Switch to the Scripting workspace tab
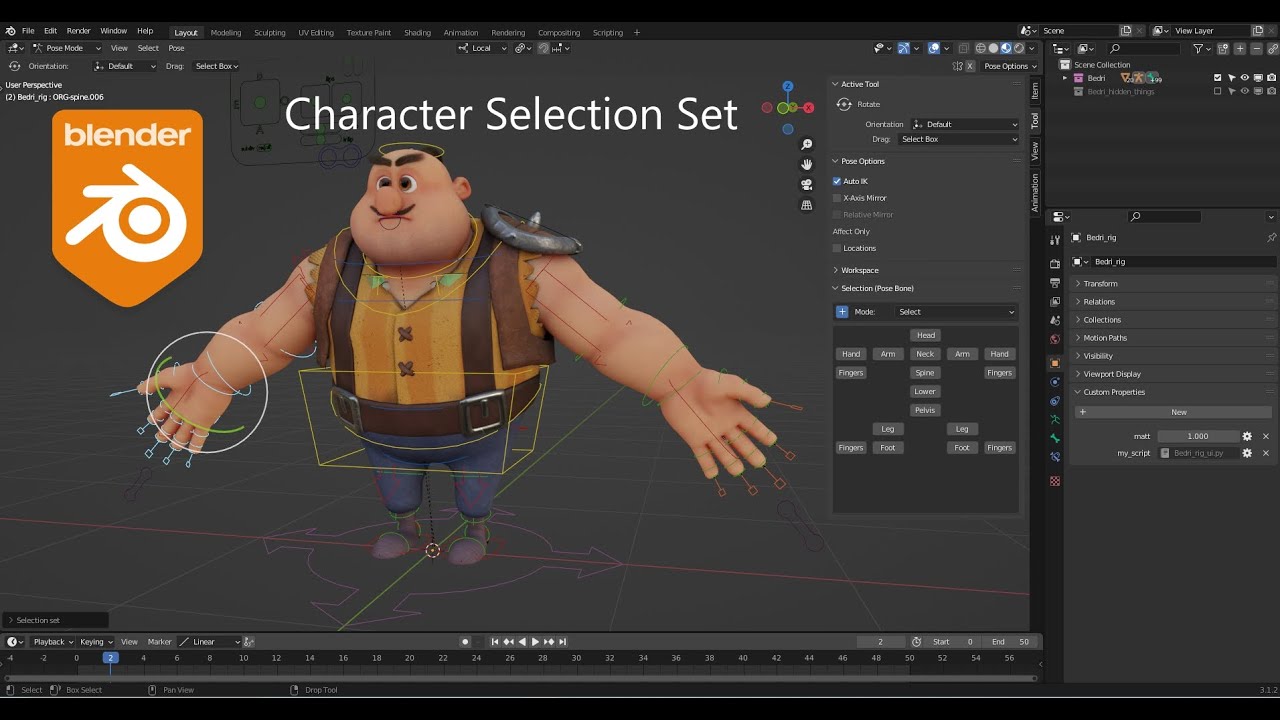This screenshot has width=1280, height=720. 607,32
